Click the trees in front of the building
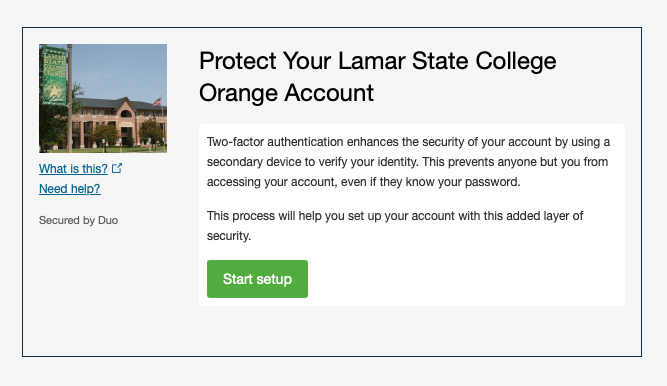 (105, 134)
